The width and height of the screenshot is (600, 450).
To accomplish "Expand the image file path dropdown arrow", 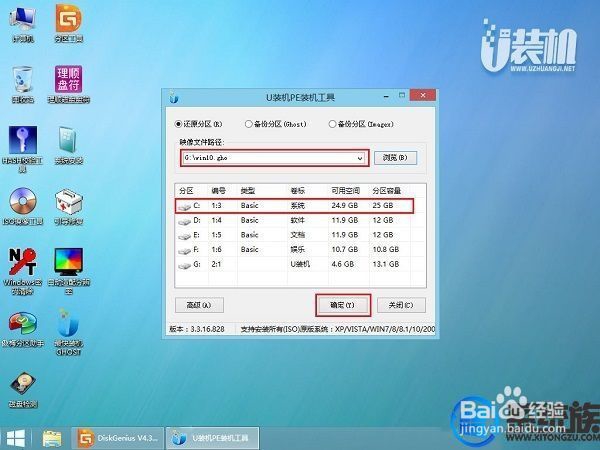I will (360, 158).
